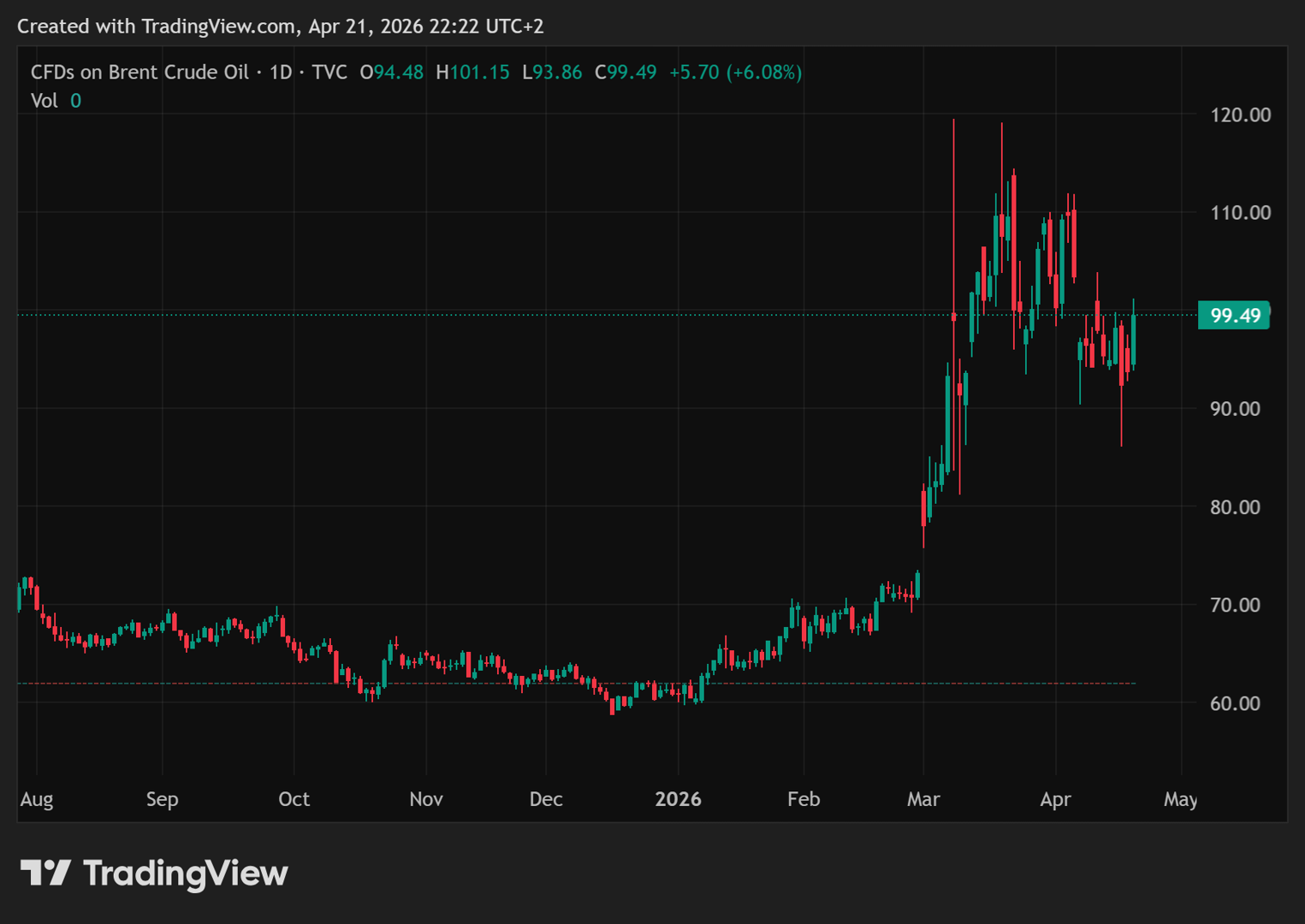Click the close value C99.49 in the legend
This screenshot has width=1305, height=924.
(x=626, y=73)
